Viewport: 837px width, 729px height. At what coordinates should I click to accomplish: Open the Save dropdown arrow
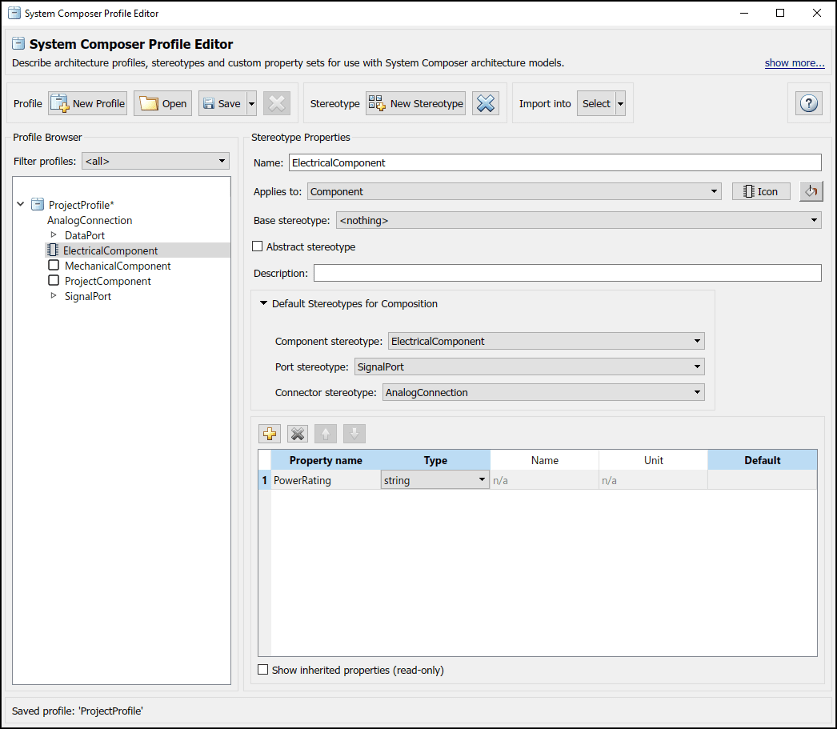tap(251, 104)
